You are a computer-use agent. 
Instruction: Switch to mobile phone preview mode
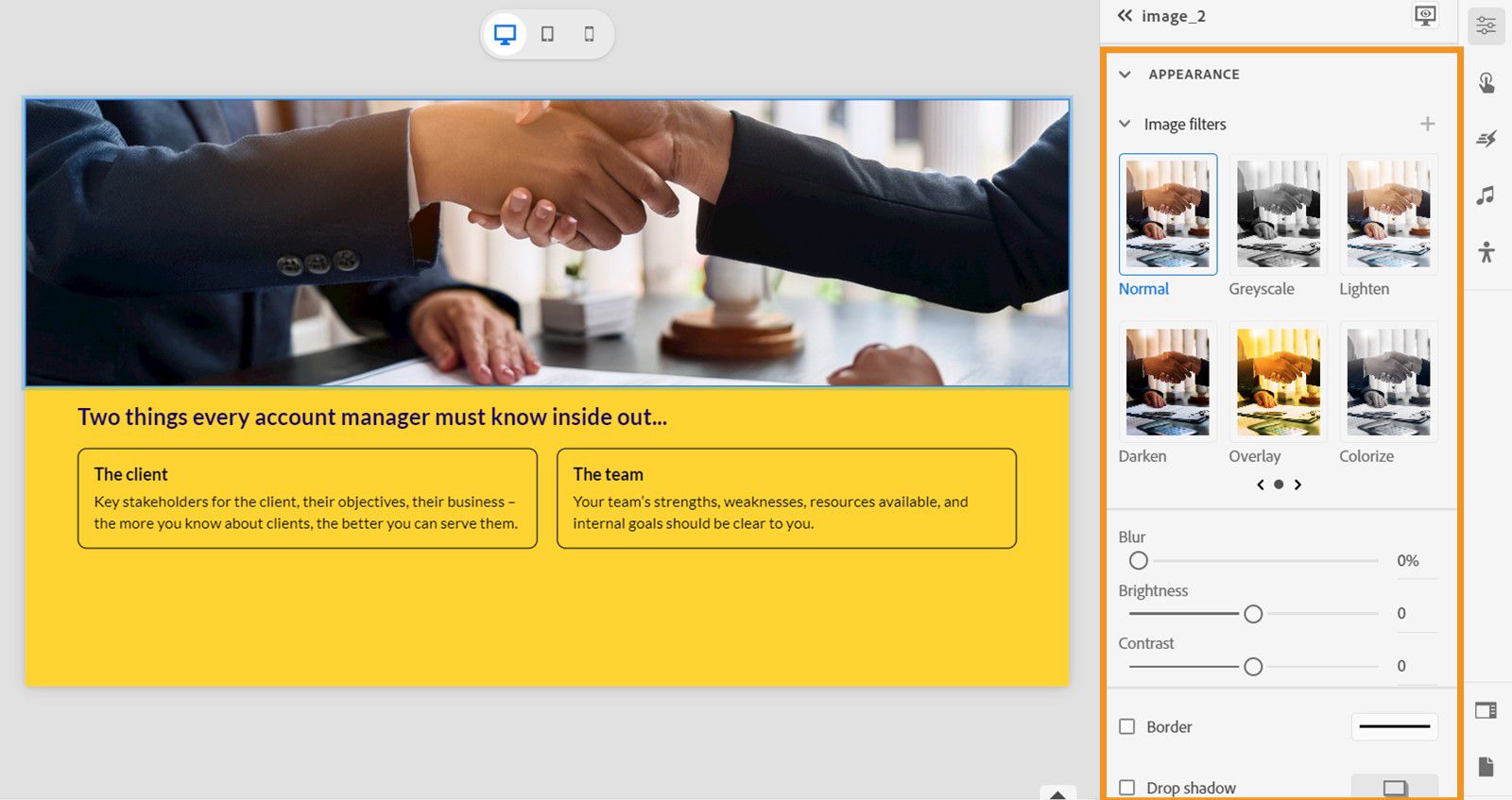(x=589, y=35)
